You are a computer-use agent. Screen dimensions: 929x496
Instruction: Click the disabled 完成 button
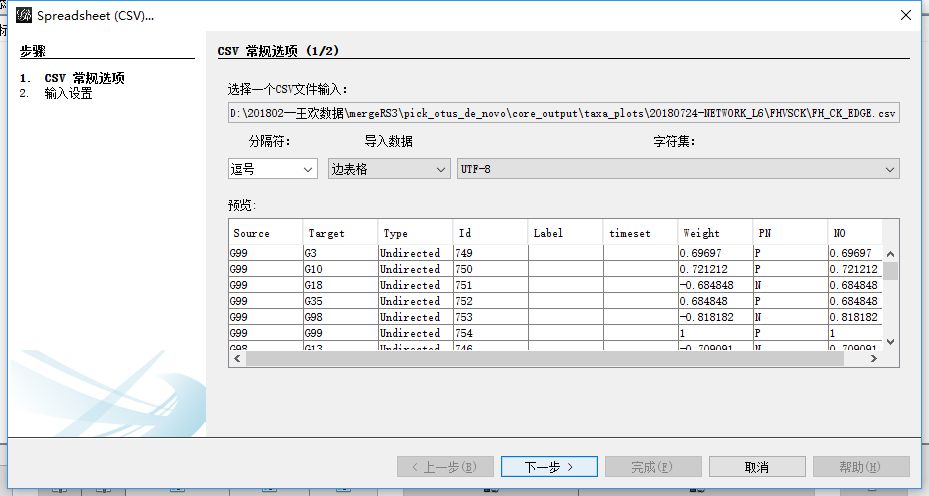[653, 466]
